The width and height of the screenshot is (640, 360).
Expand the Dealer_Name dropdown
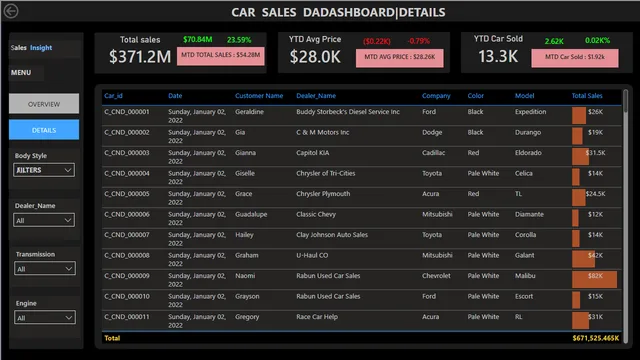(x=44, y=220)
